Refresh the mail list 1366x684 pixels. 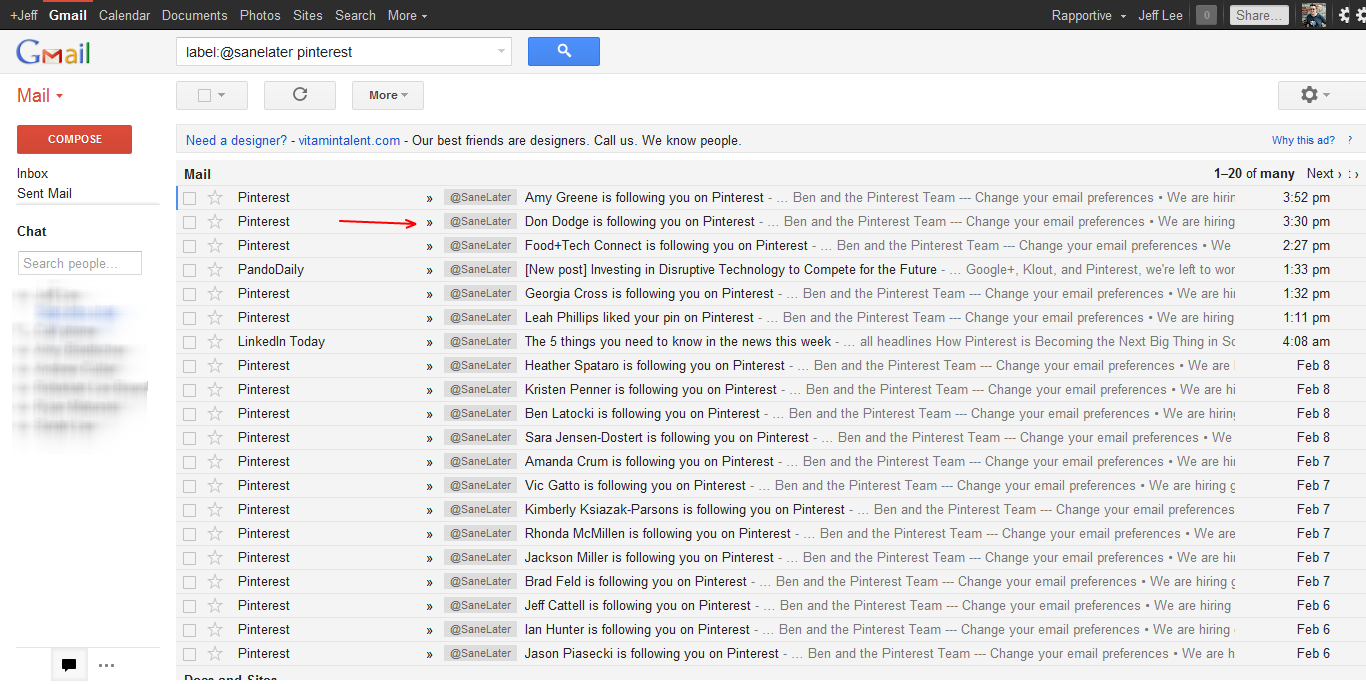[x=299, y=95]
